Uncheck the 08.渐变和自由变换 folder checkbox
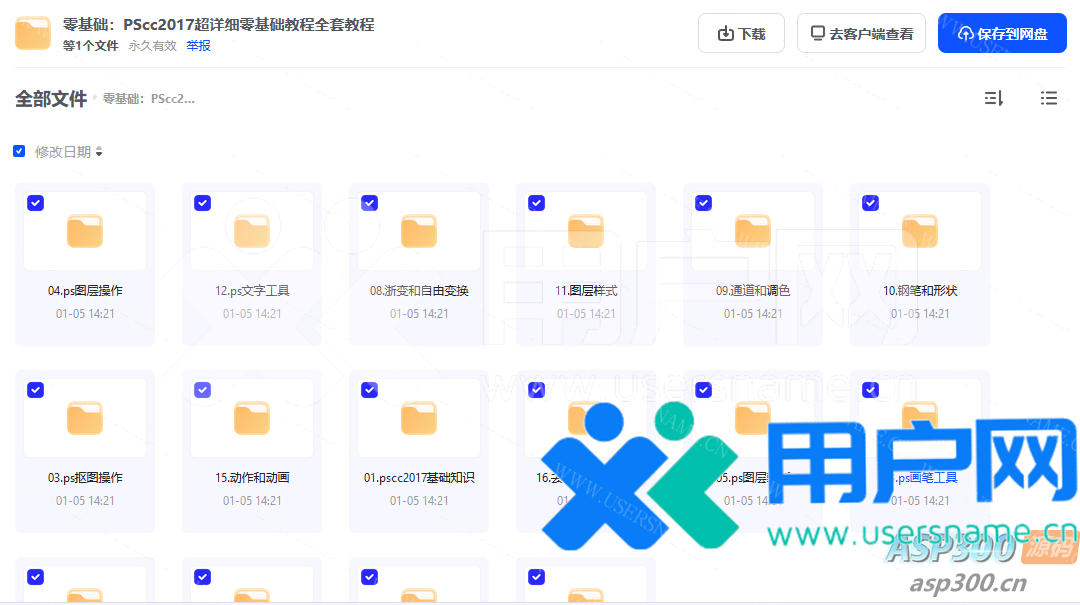This screenshot has width=1080, height=605. pyautogui.click(x=369, y=203)
